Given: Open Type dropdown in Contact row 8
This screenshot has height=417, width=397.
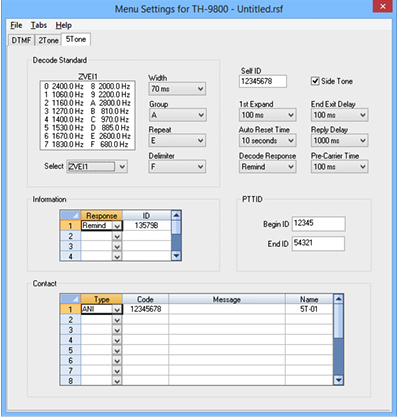Looking at the screenshot, I should click(117, 381).
